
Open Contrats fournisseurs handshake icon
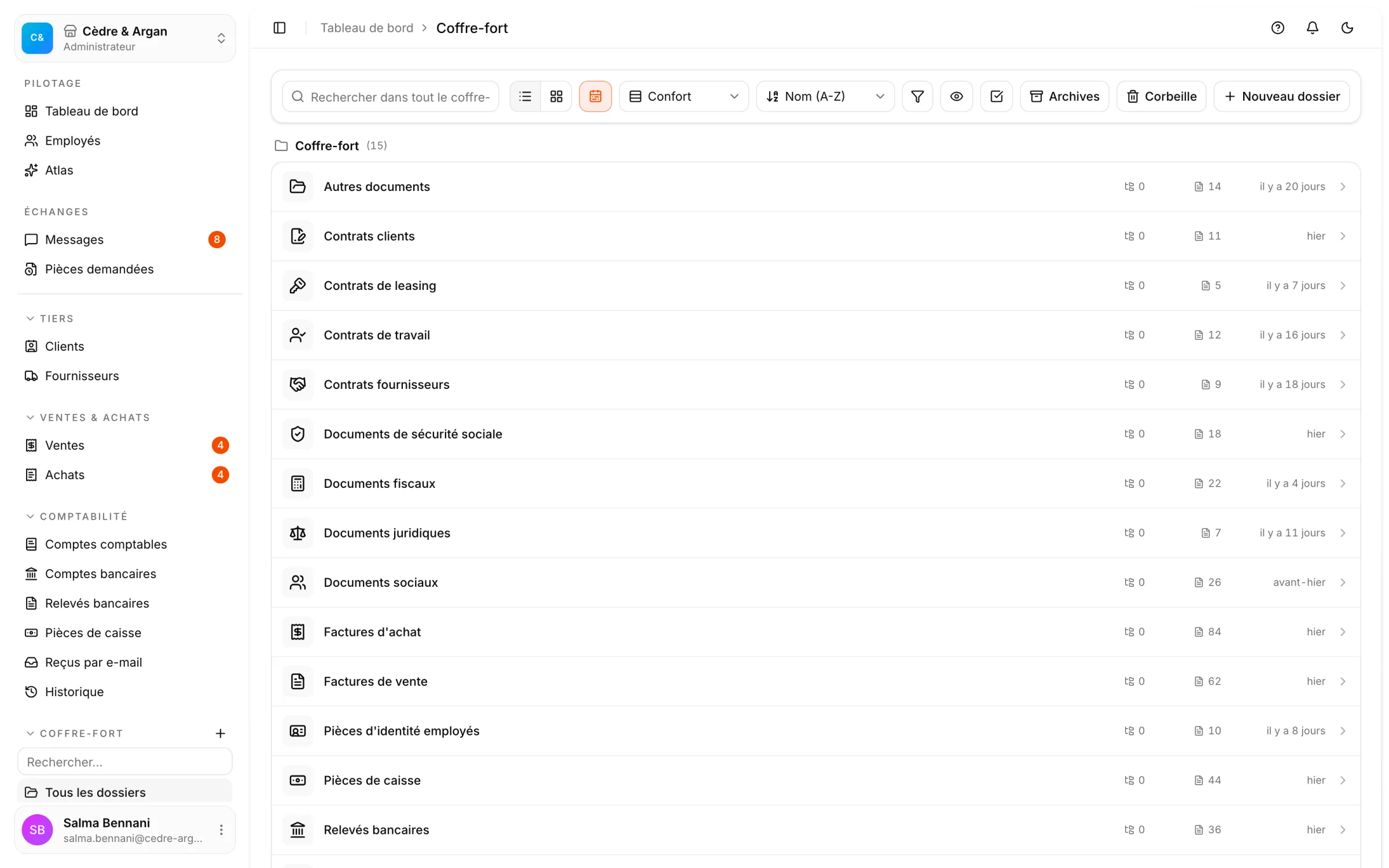pos(297,384)
